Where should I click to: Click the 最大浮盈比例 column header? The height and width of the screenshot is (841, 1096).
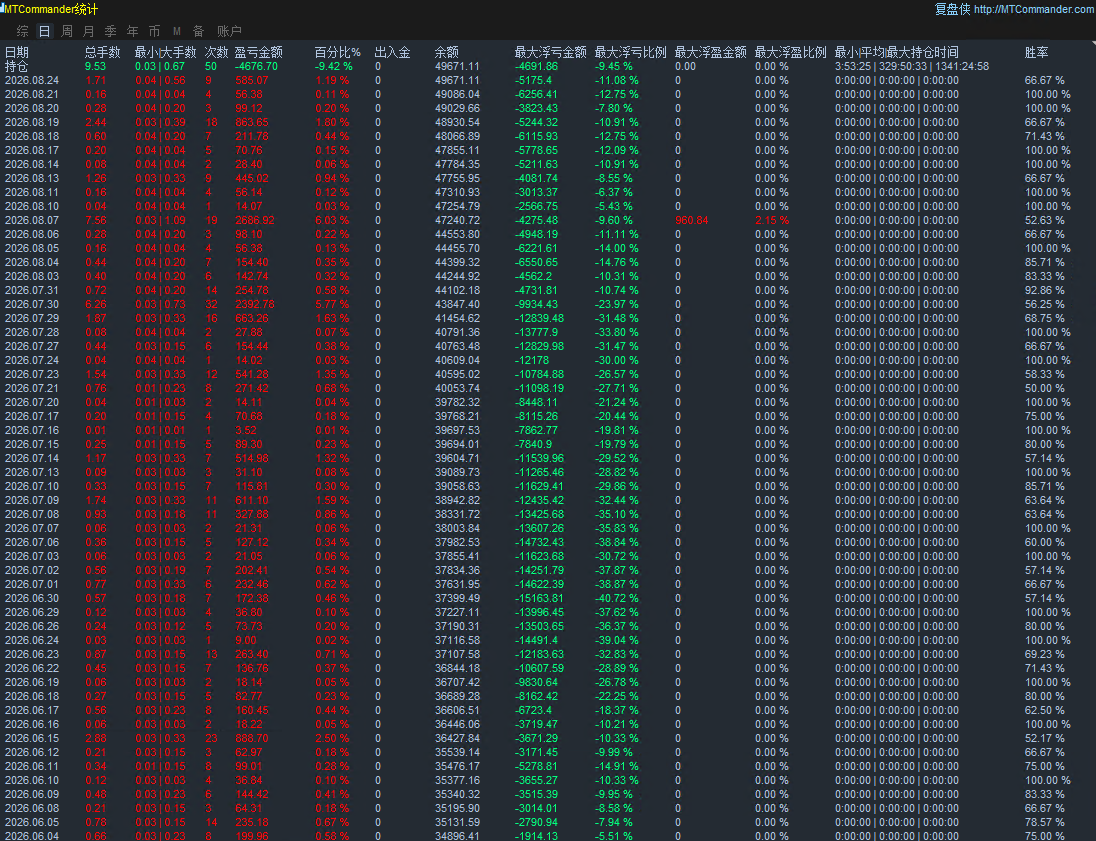pyautogui.click(x=791, y=52)
